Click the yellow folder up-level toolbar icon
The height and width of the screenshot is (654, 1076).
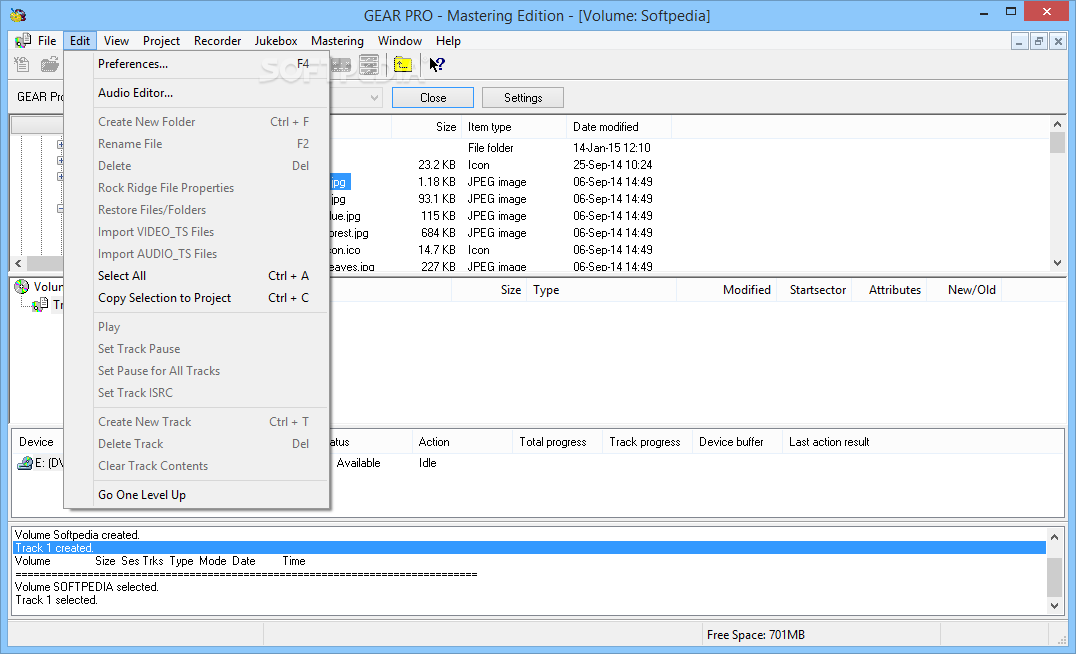403,65
